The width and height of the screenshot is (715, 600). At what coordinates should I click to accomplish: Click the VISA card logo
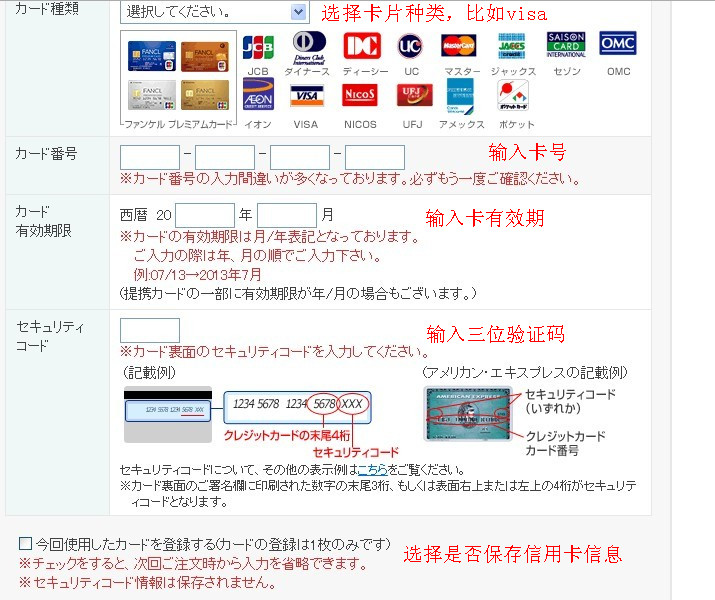point(306,95)
